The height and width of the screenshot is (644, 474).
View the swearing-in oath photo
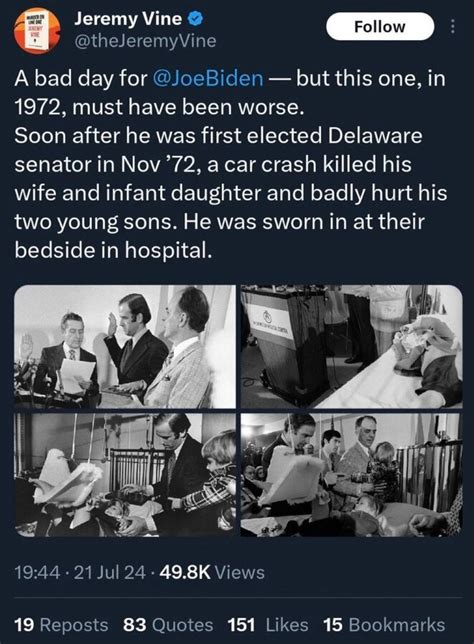click(x=125, y=347)
